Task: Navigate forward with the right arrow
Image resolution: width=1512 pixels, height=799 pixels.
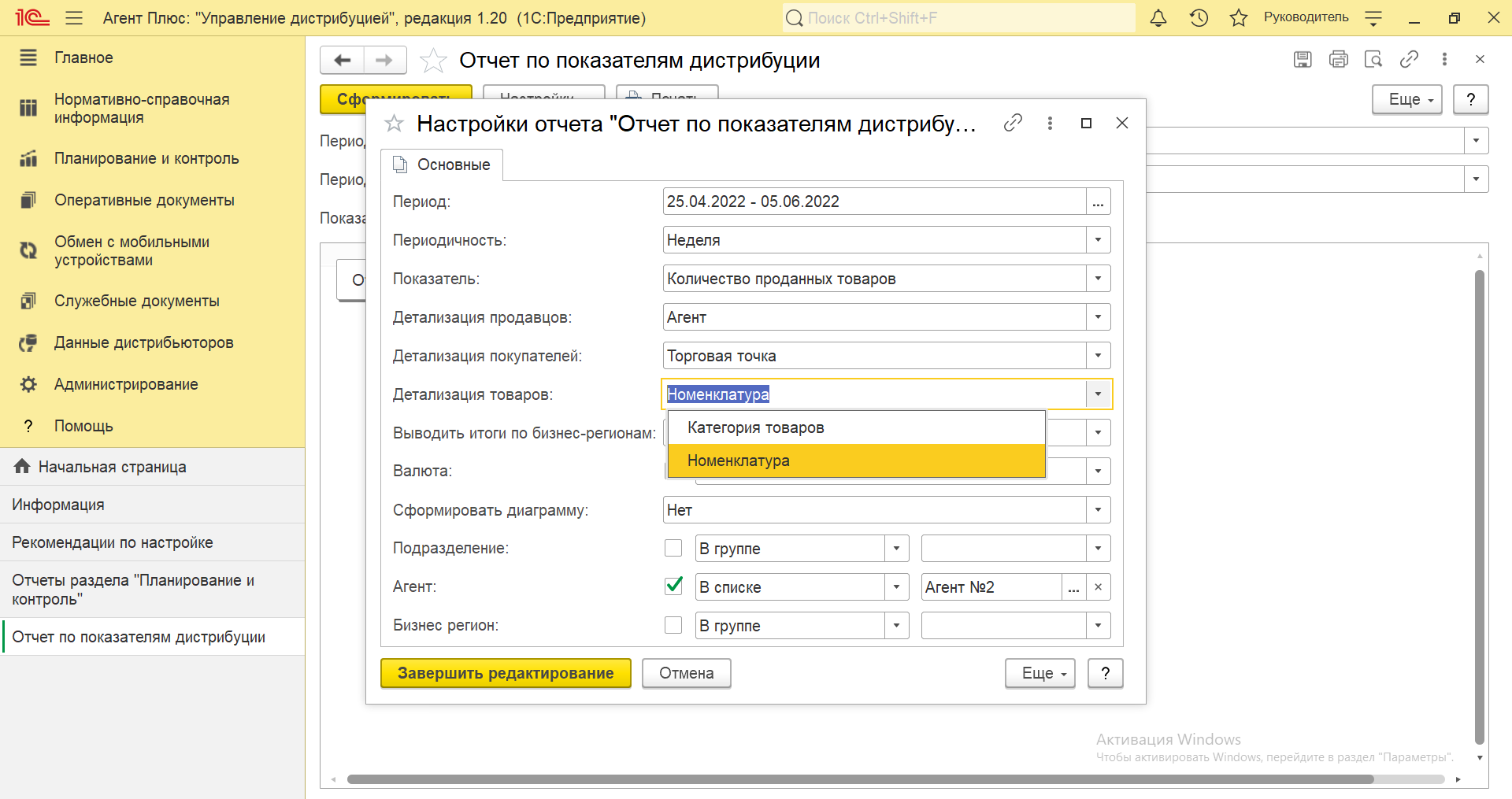Action: click(384, 60)
